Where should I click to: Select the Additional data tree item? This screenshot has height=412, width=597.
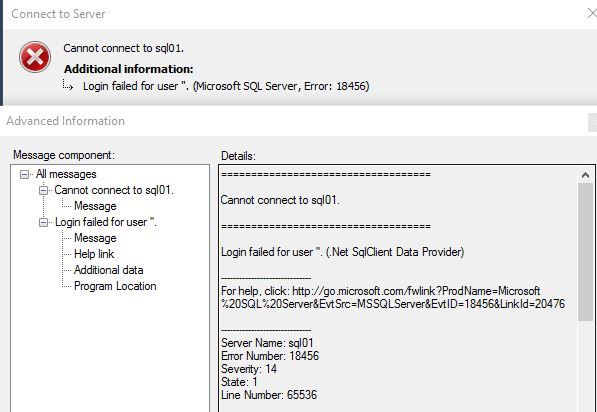pyautogui.click(x=109, y=270)
